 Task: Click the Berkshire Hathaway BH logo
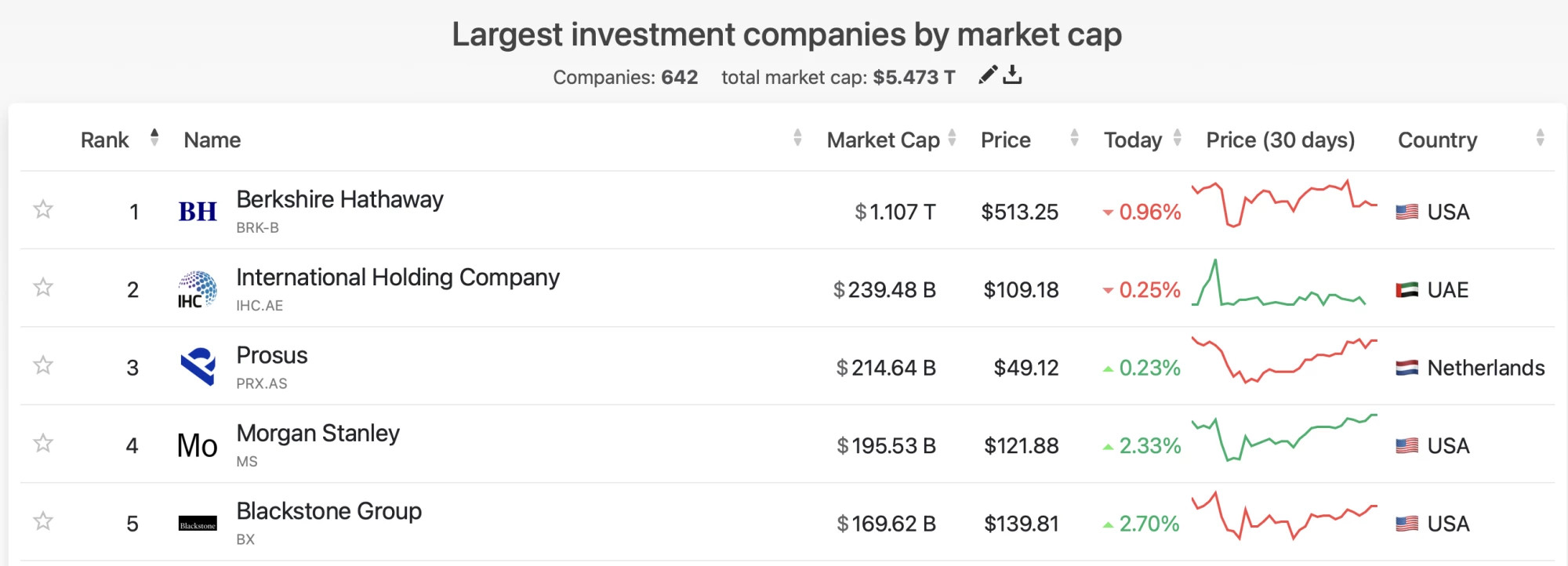point(198,212)
